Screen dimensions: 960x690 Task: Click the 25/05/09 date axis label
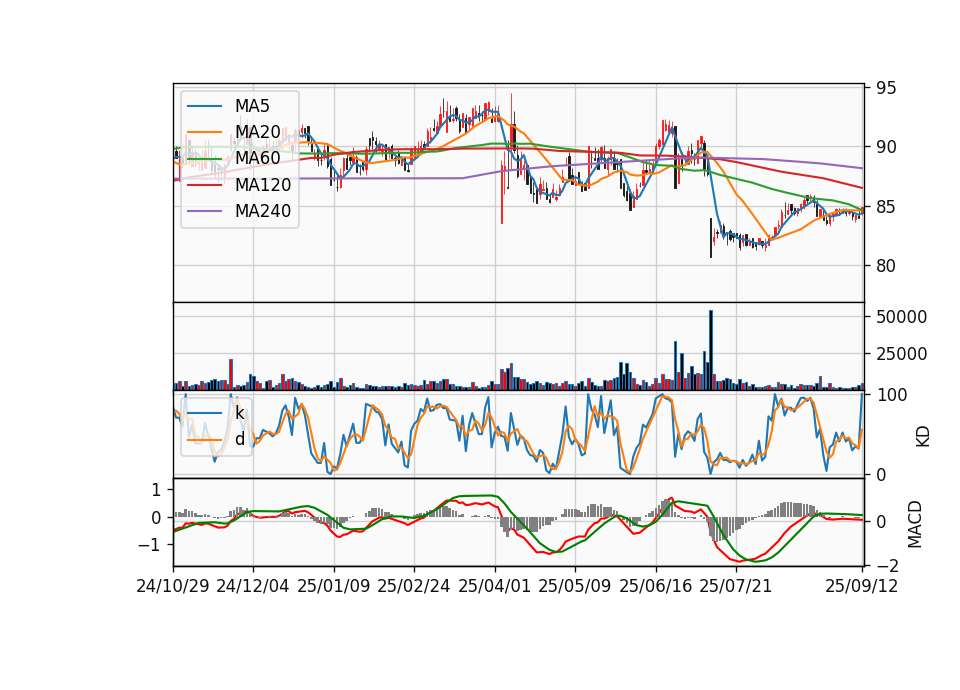point(575,586)
